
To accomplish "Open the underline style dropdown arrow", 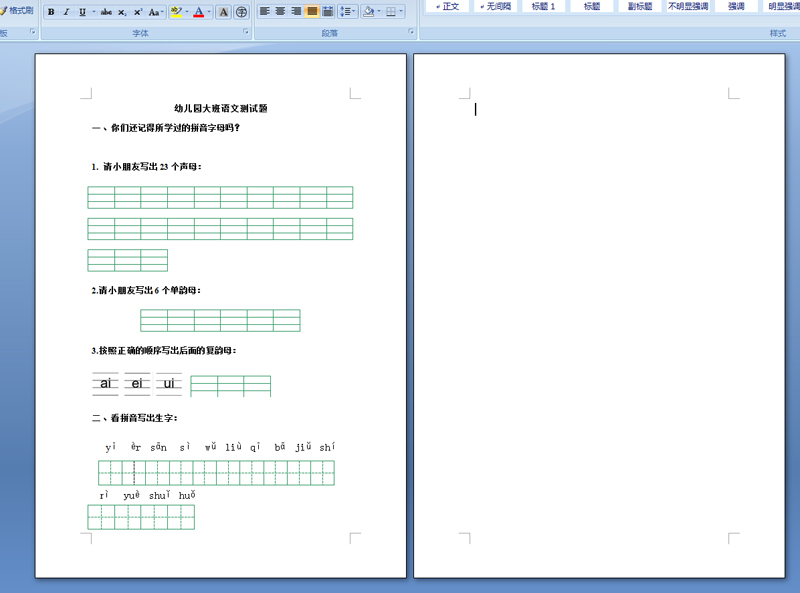I will coord(94,12).
